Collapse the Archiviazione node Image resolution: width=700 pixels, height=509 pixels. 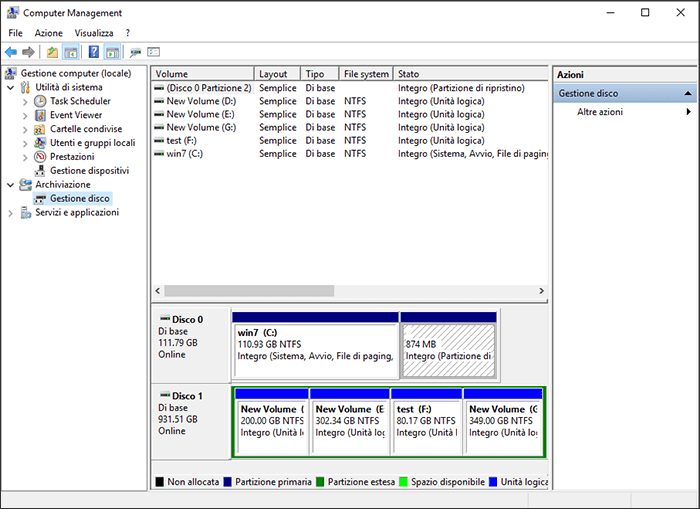click(11, 185)
